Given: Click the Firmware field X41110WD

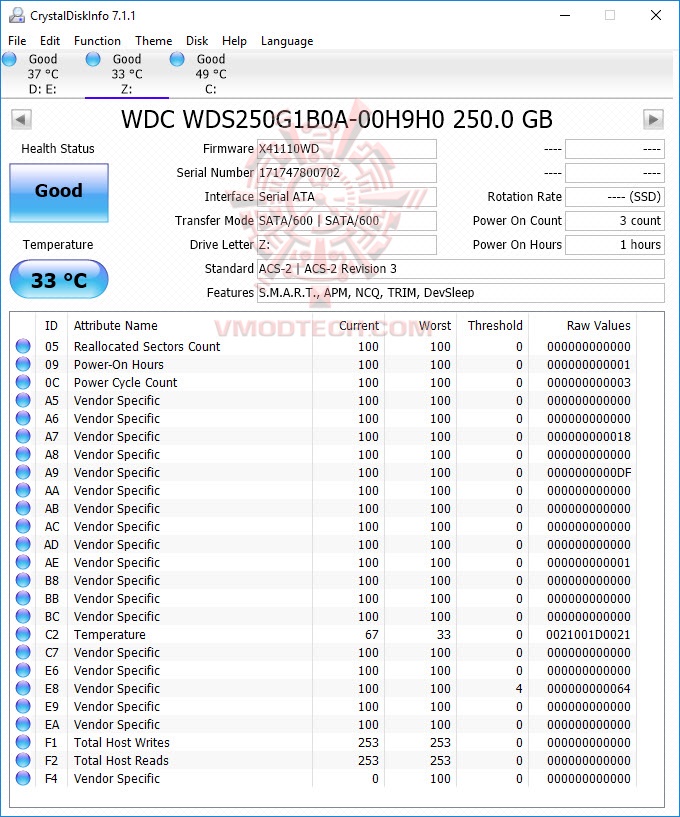Looking at the screenshot, I should [x=347, y=149].
